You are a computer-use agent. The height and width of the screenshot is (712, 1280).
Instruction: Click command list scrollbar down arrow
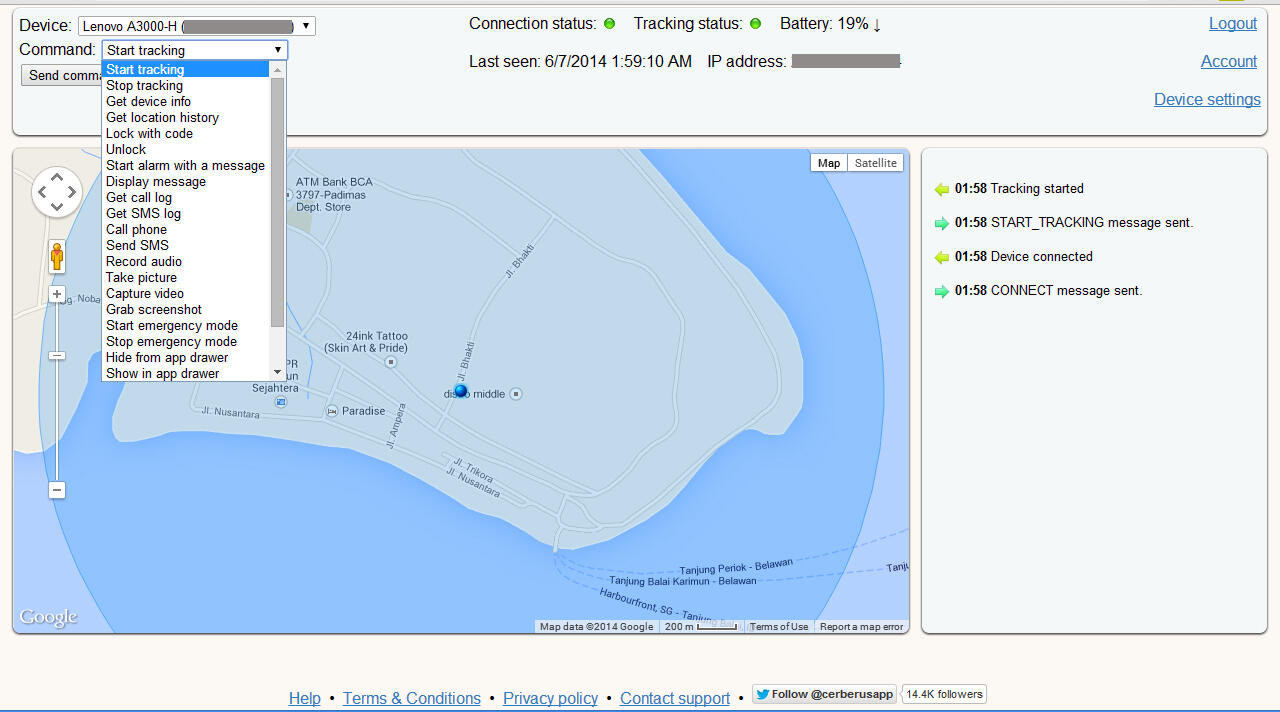coord(278,372)
